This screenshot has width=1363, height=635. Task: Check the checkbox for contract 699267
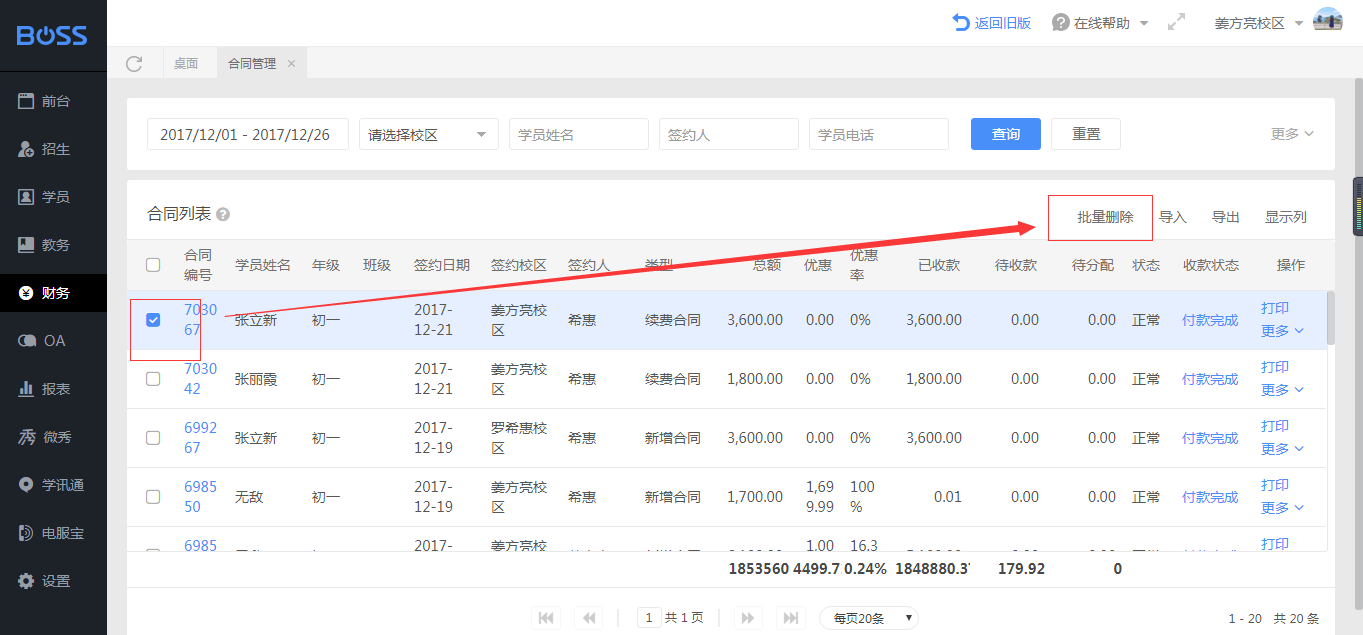[x=153, y=438]
